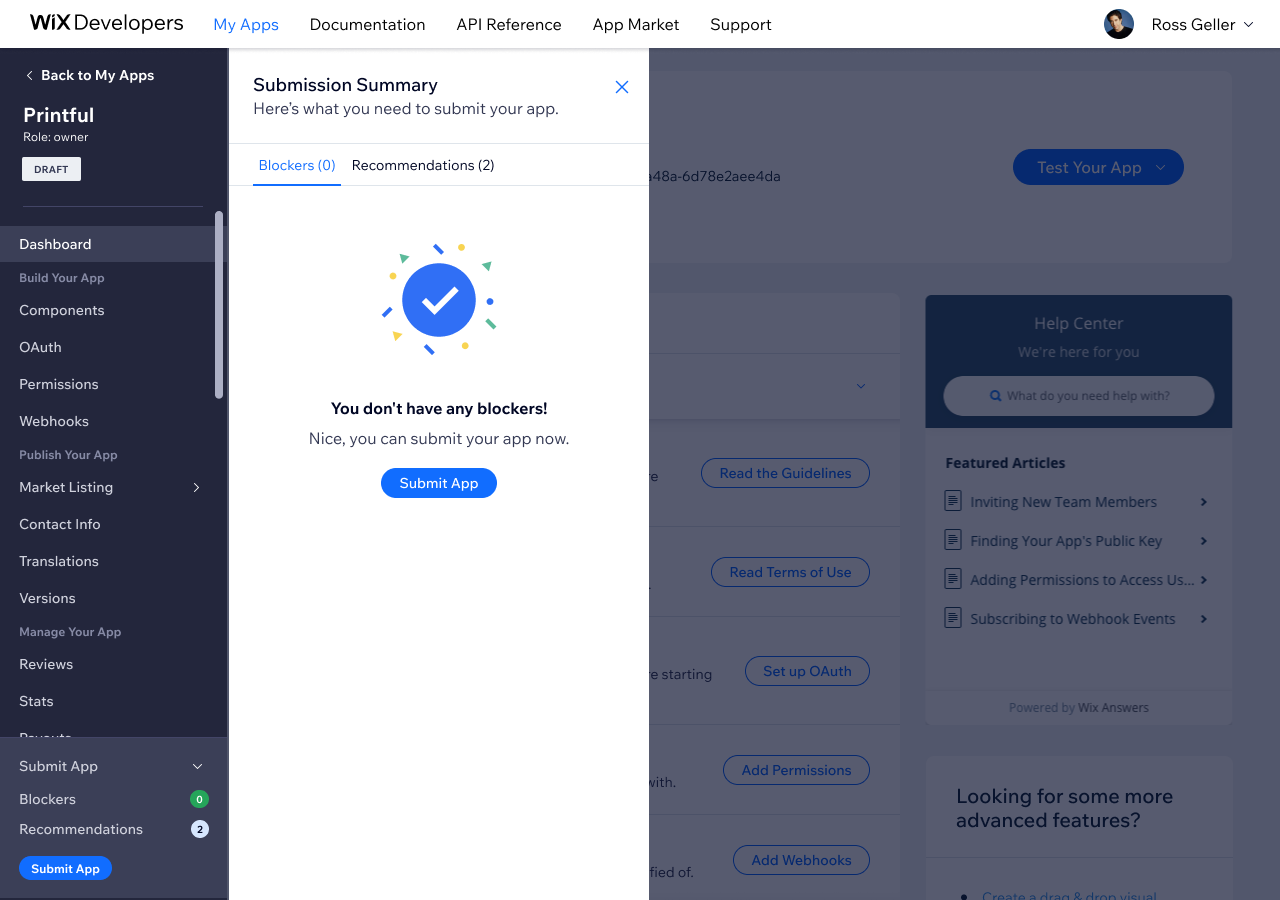Click the search icon in Help Center
The height and width of the screenshot is (900, 1280).
coord(996,396)
